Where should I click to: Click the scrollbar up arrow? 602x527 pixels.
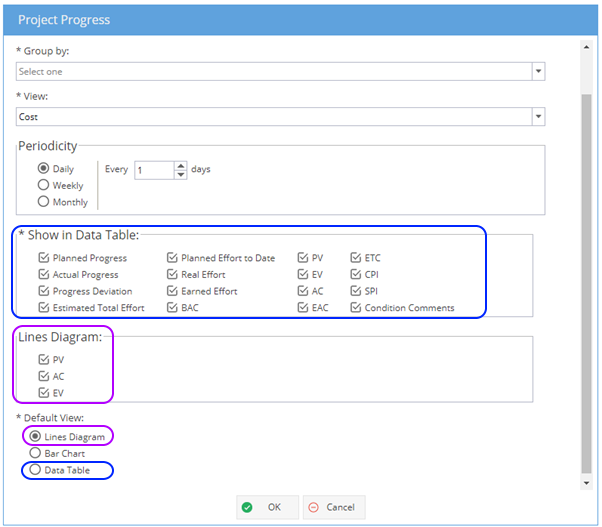pos(586,47)
